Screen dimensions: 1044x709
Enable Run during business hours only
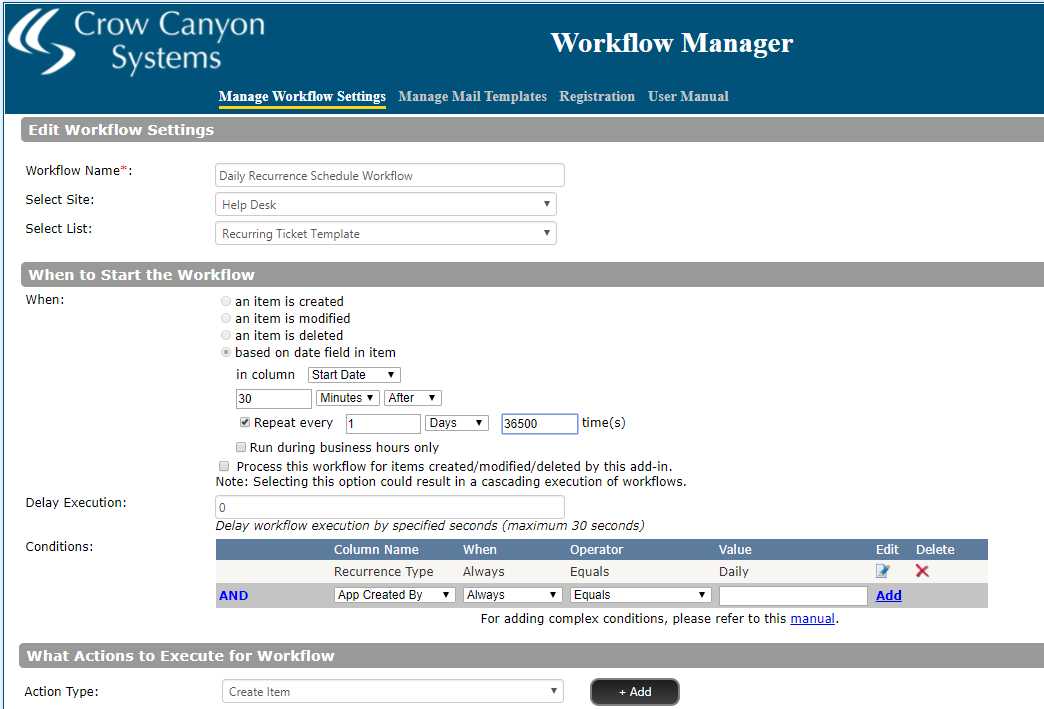point(241,447)
